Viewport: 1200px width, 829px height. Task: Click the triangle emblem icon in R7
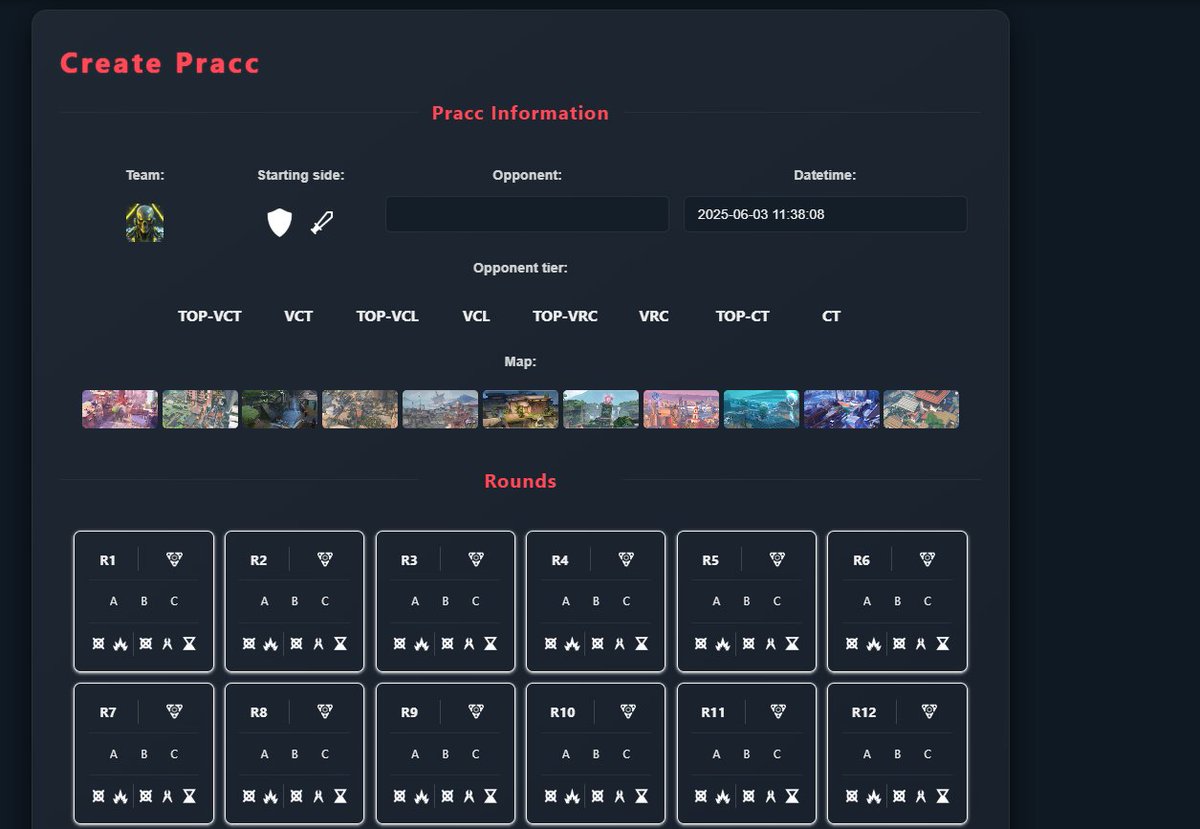(x=174, y=711)
